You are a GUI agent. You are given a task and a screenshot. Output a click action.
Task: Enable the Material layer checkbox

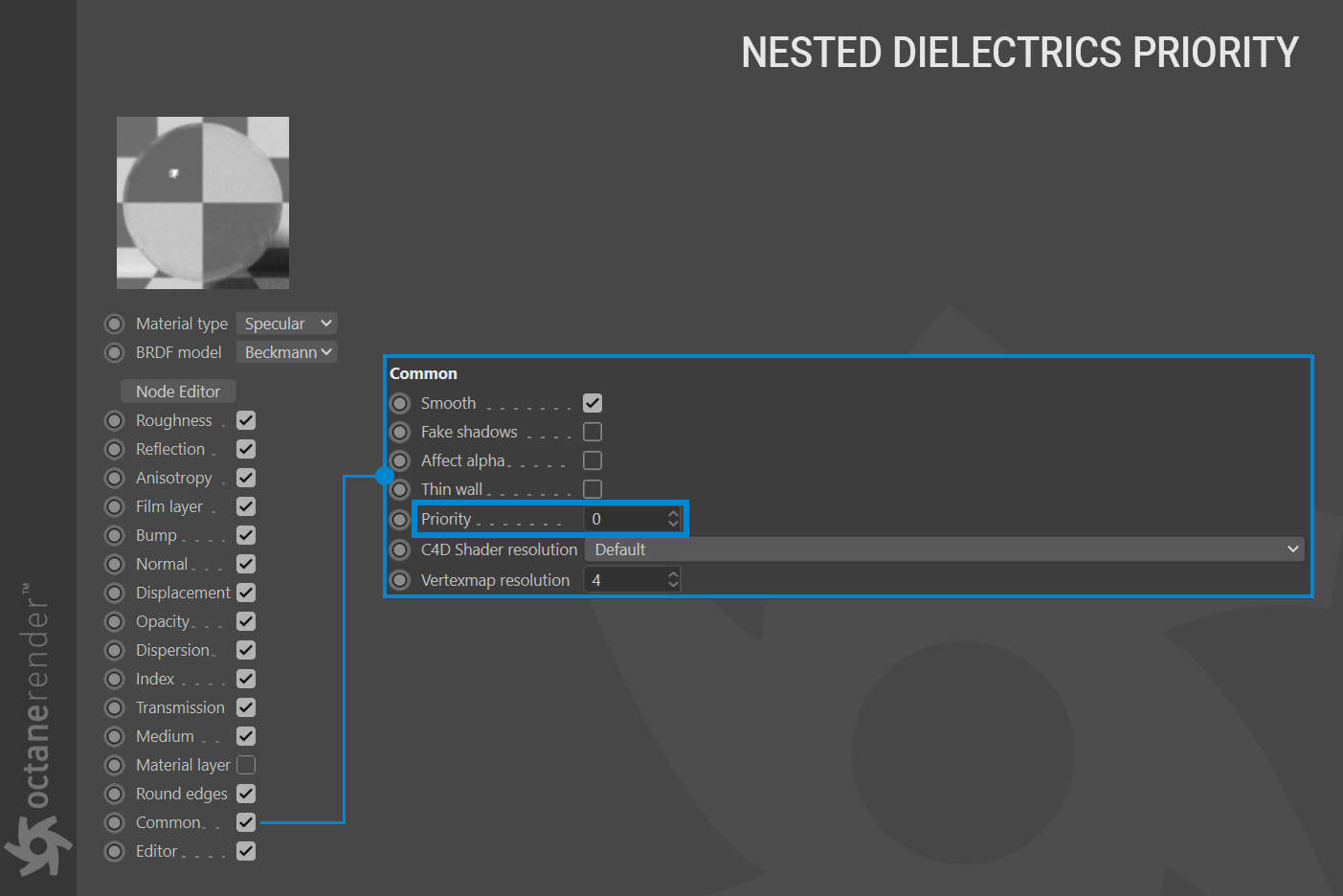point(246,765)
